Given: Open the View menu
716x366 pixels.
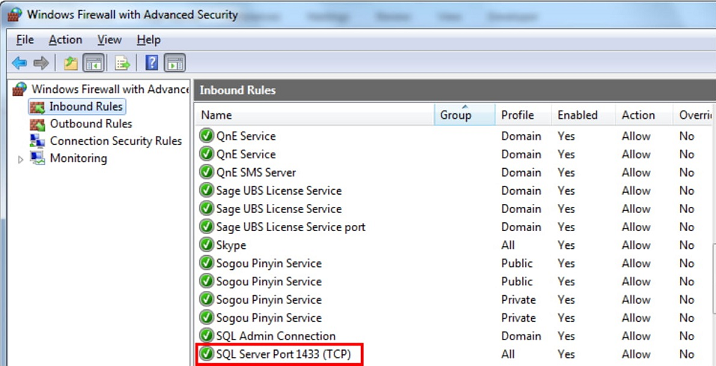Looking at the screenshot, I should [109, 40].
